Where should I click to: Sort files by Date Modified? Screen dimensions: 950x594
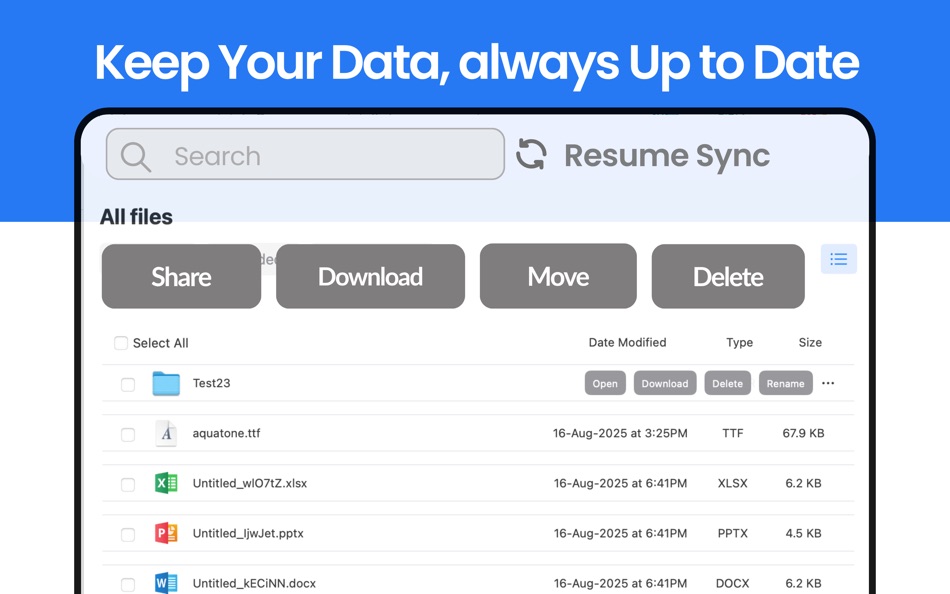(627, 343)
